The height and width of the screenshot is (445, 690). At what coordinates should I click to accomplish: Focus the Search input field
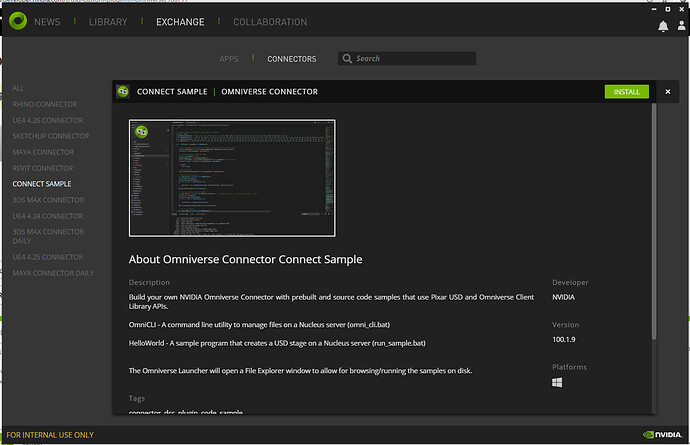[407, 59]
